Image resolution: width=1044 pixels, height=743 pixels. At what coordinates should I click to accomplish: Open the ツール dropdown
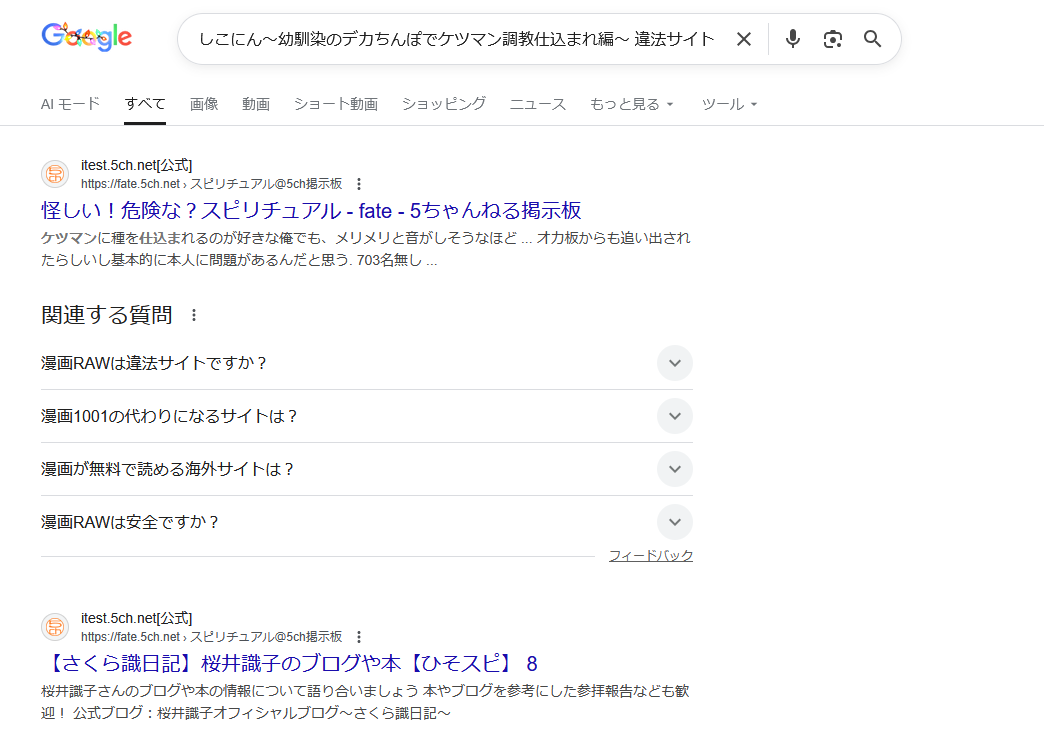729,103
